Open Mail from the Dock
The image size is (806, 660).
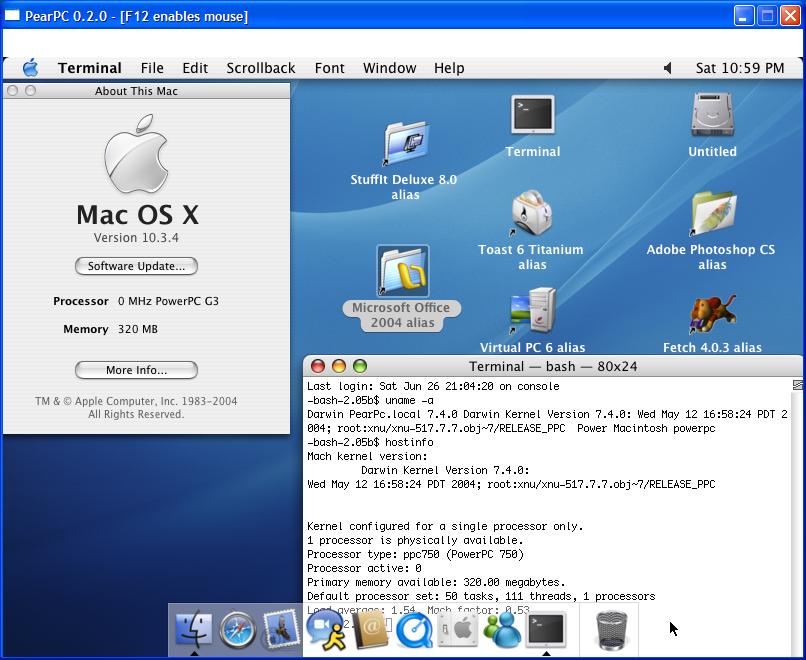pyautogui.click(x=281, y=629)
